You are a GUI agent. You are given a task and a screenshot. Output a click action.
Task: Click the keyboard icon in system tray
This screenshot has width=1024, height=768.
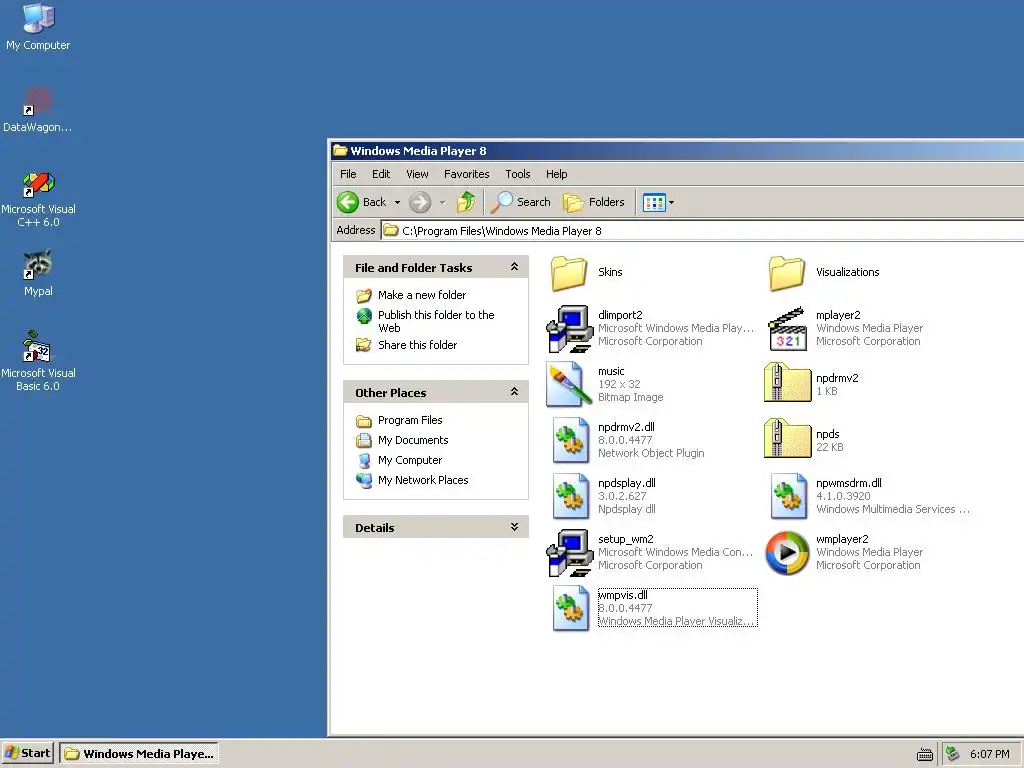coord(925,754)
